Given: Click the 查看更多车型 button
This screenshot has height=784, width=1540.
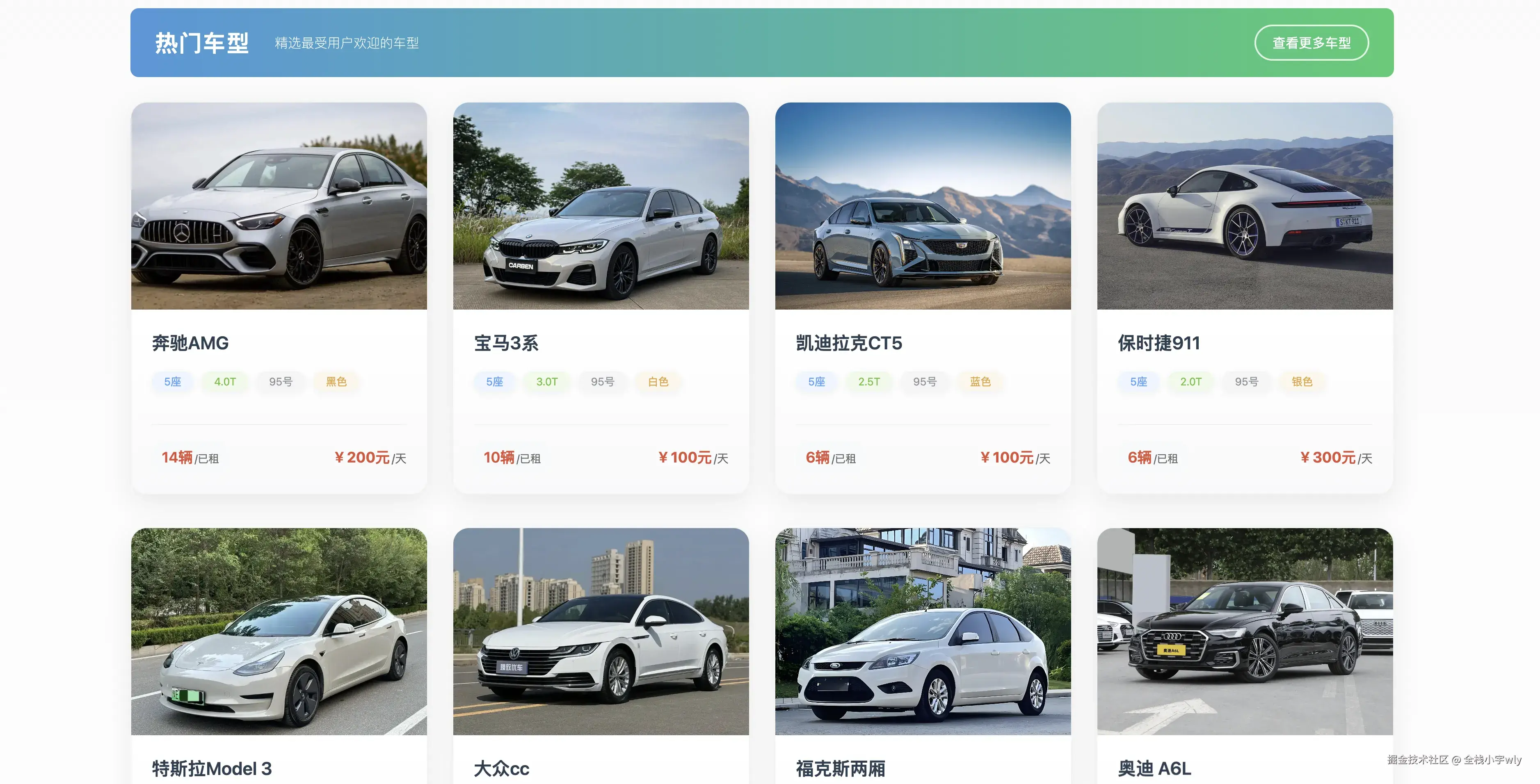Looking at the screenshot, I should (x=1311, y=42).
